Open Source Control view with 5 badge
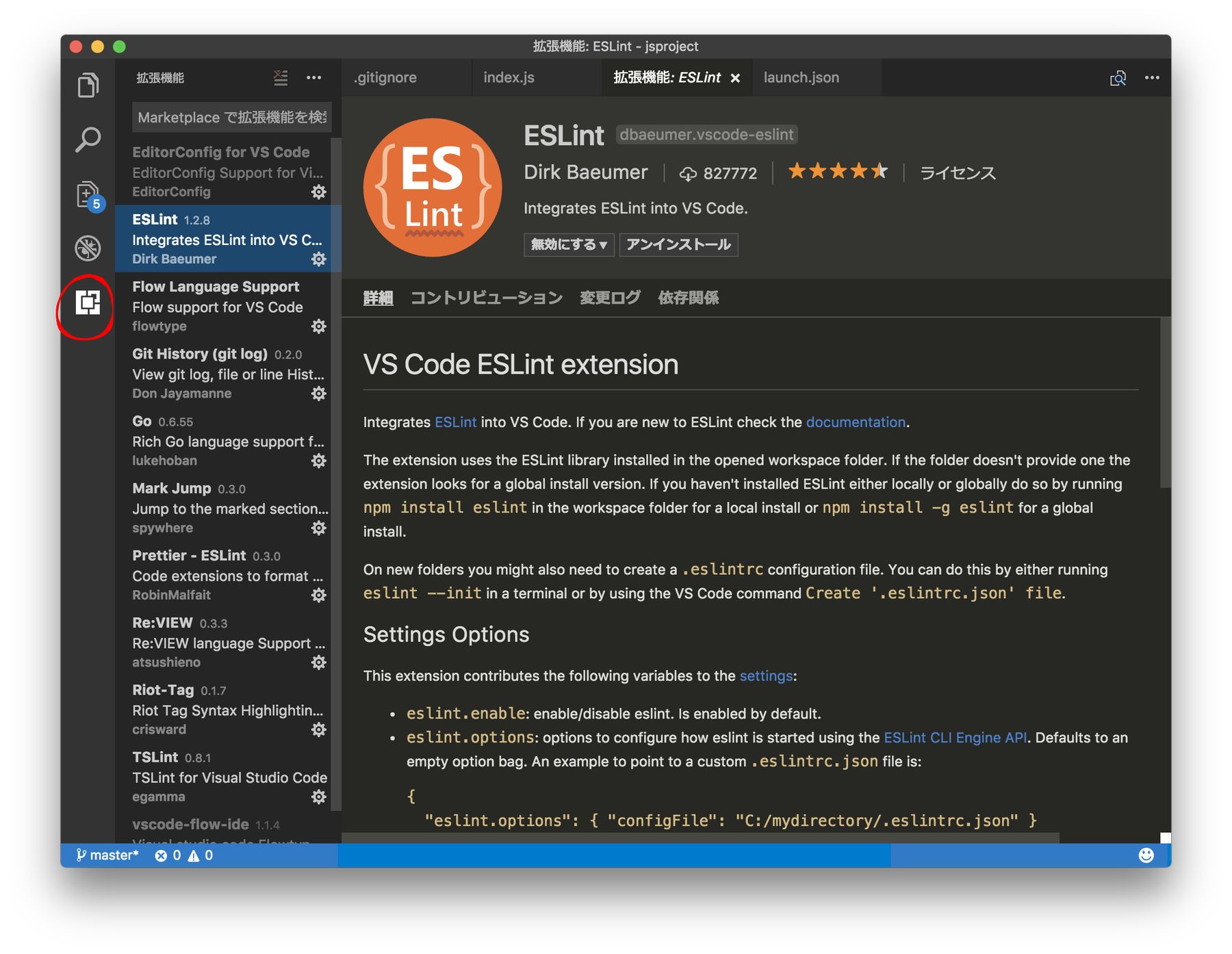 point(89,196)
